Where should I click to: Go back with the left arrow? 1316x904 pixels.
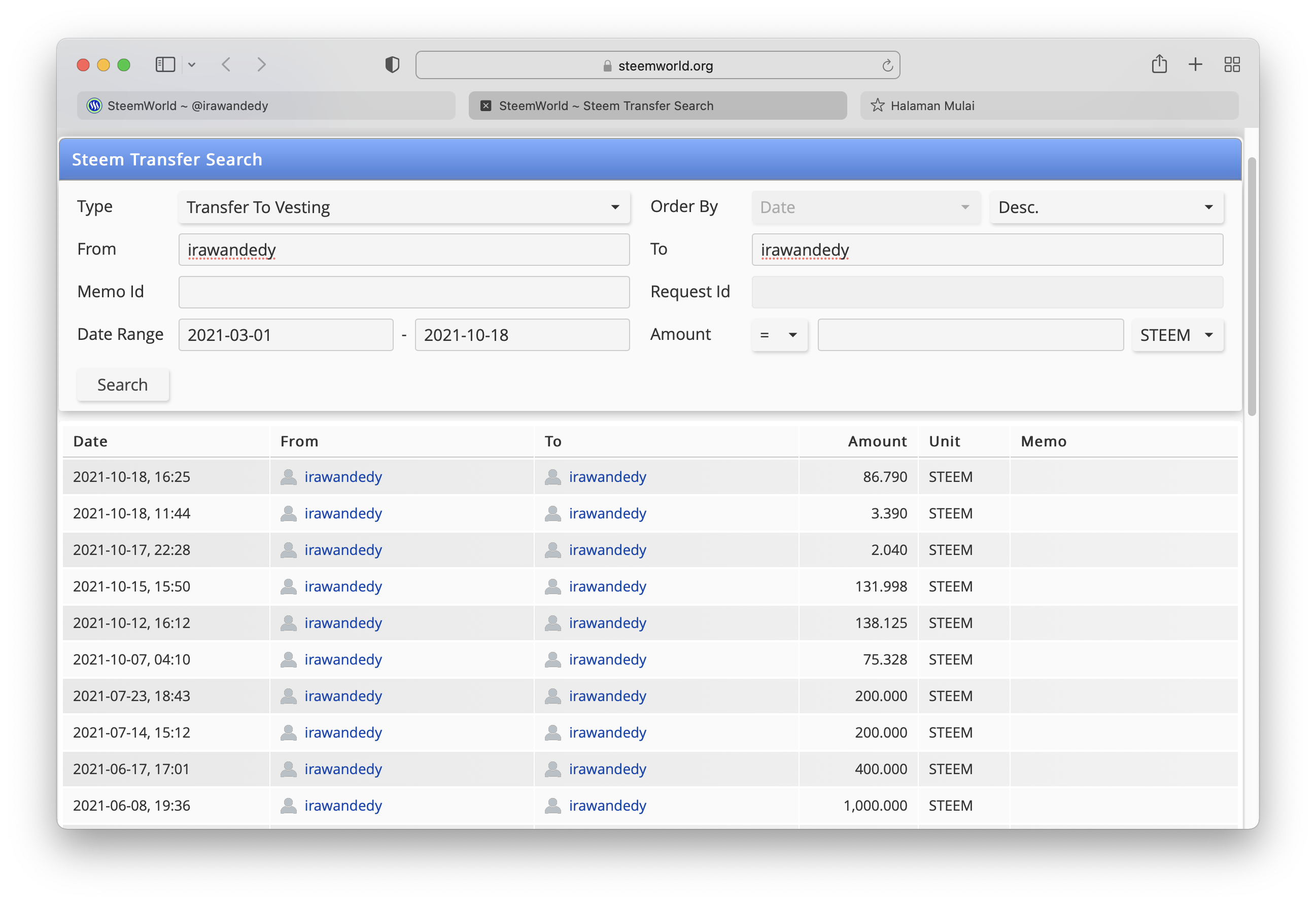pyautogui.click(x=226, y=64)
